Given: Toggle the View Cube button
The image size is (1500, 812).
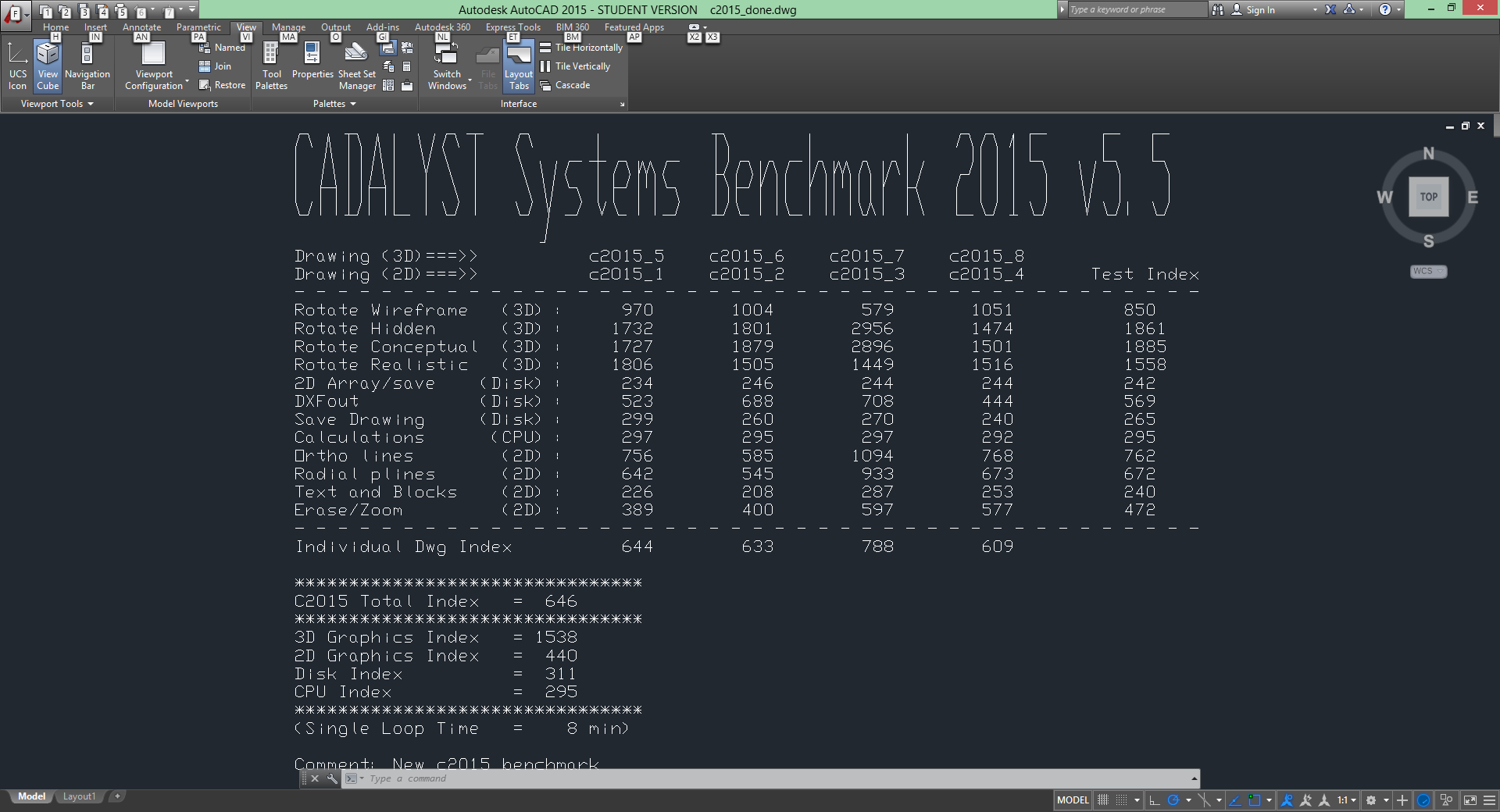Looking at the screenshot, I should click(48, 66).
